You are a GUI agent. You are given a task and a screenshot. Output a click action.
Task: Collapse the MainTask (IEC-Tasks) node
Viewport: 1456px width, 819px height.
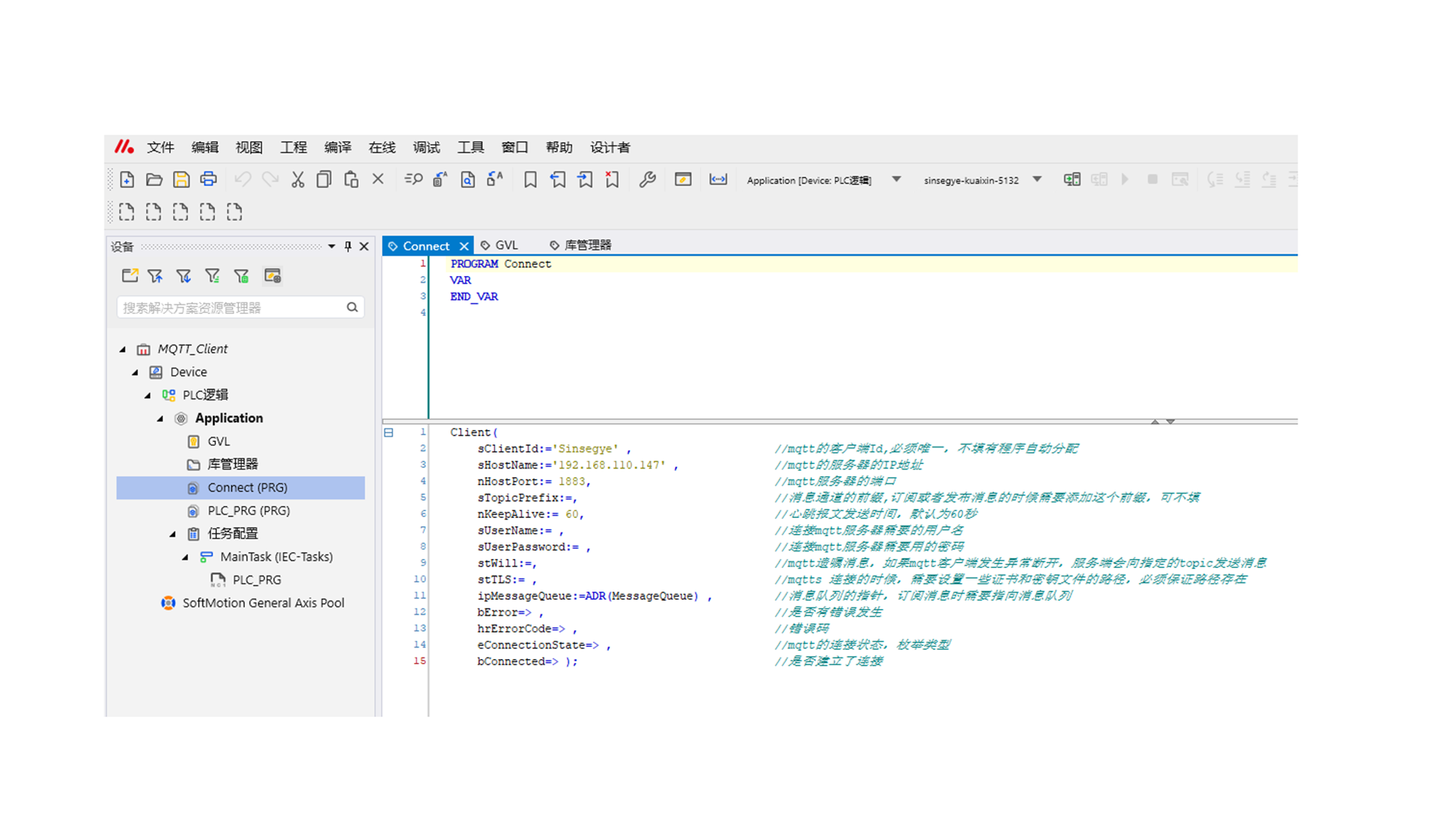185,557
